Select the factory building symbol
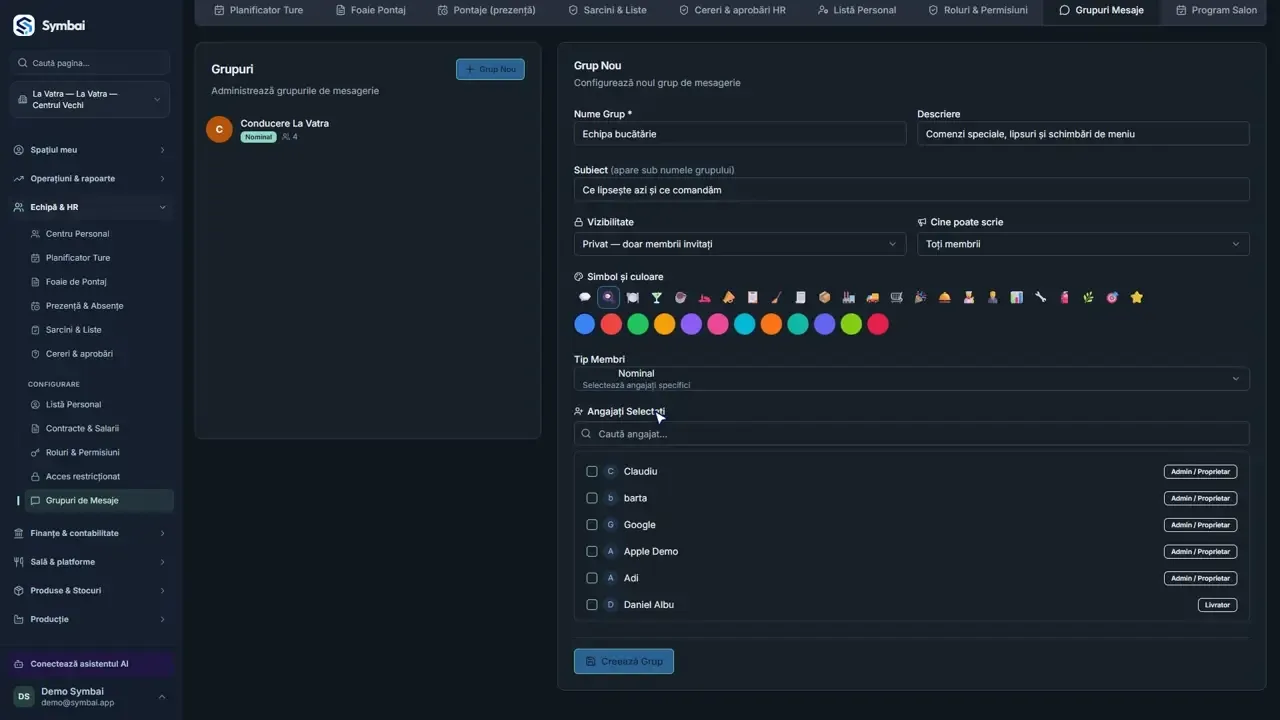Image resolution: width=1280 pixels, height=720 pixels. tap(849, 297)
